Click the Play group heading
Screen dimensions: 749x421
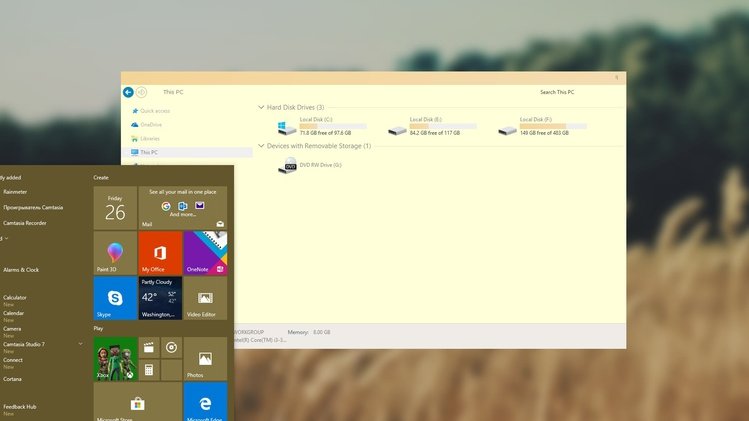pyautogui.click(x=98, y=329)
